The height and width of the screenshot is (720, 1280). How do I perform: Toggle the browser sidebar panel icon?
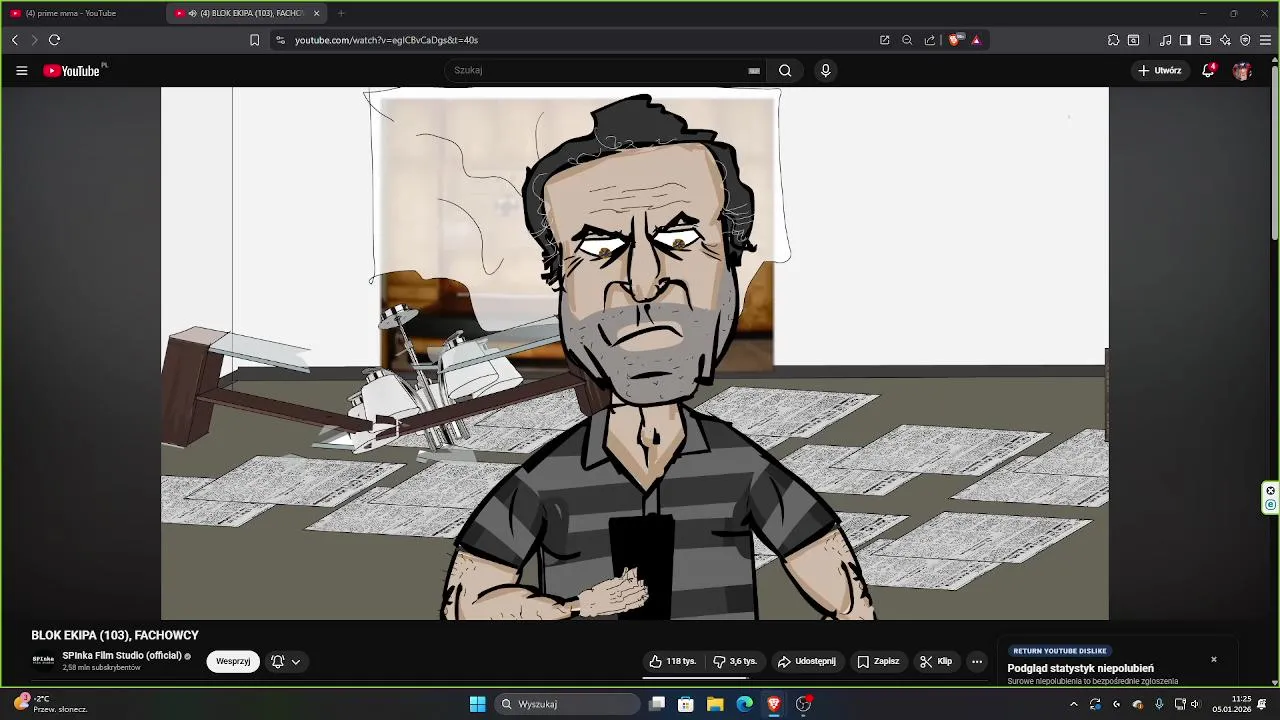click(x=1185, y=40)
